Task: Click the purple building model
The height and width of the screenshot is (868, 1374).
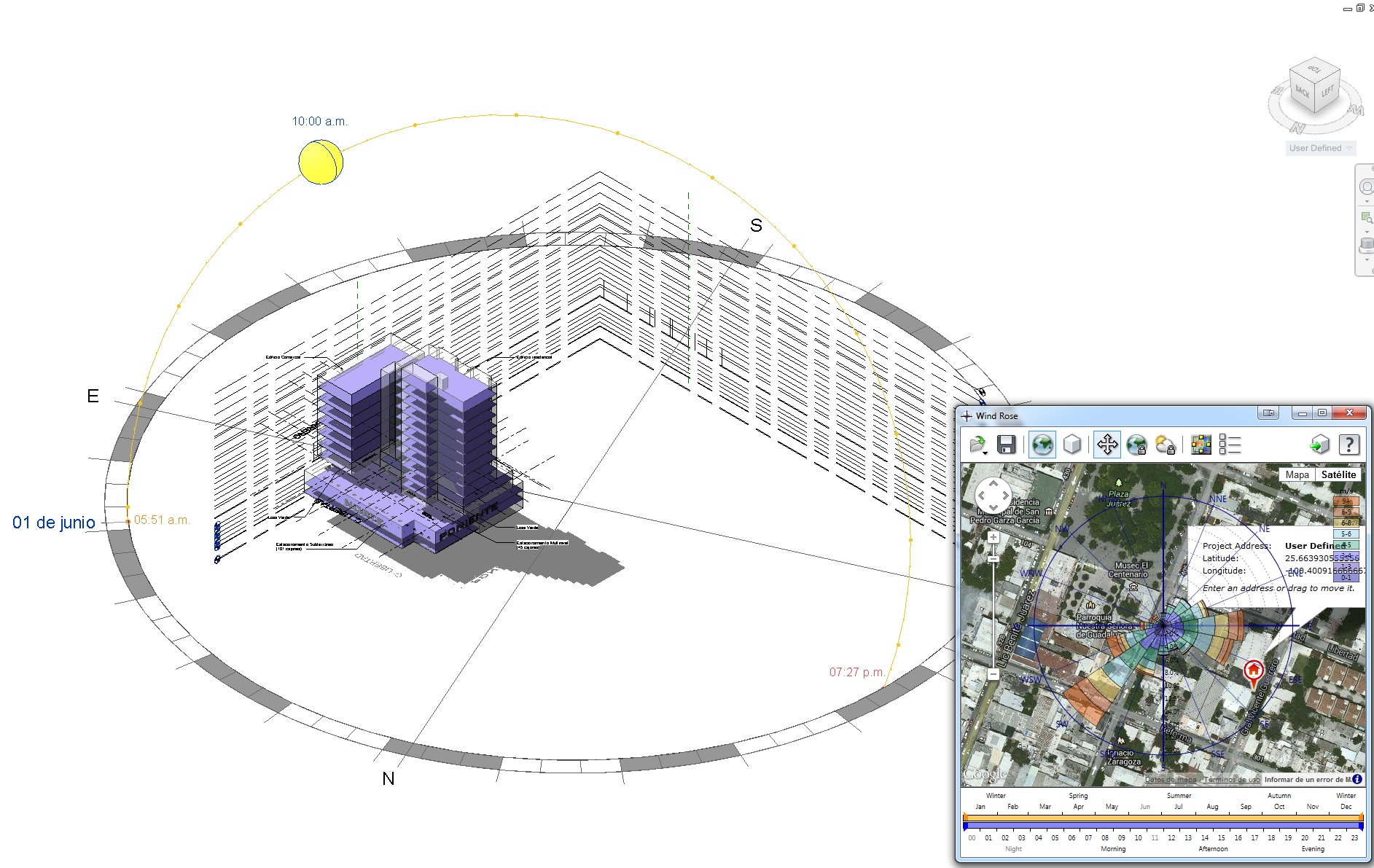Action: (x=413, y=445)
